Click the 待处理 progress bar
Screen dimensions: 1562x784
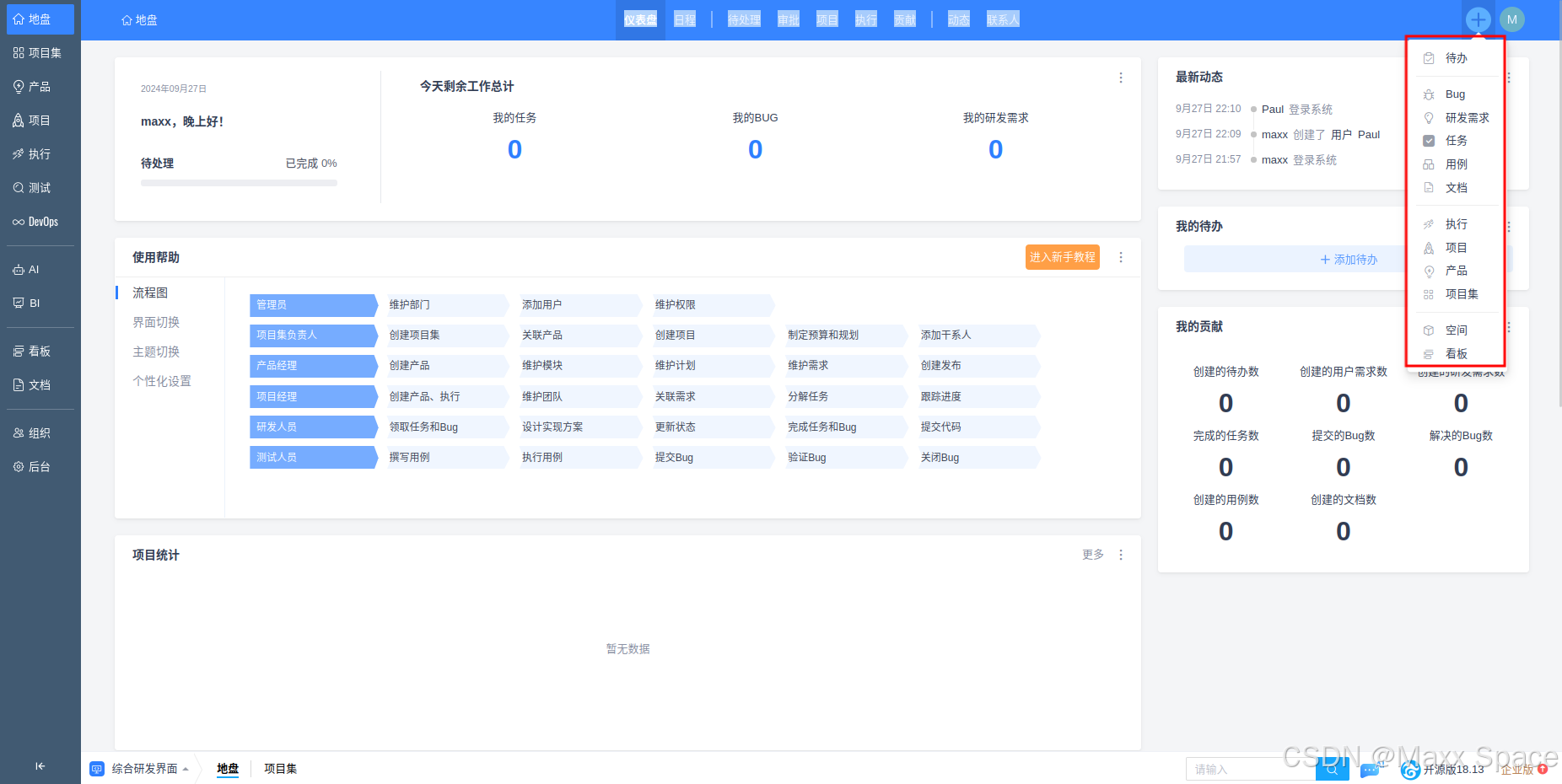[239, 183]
